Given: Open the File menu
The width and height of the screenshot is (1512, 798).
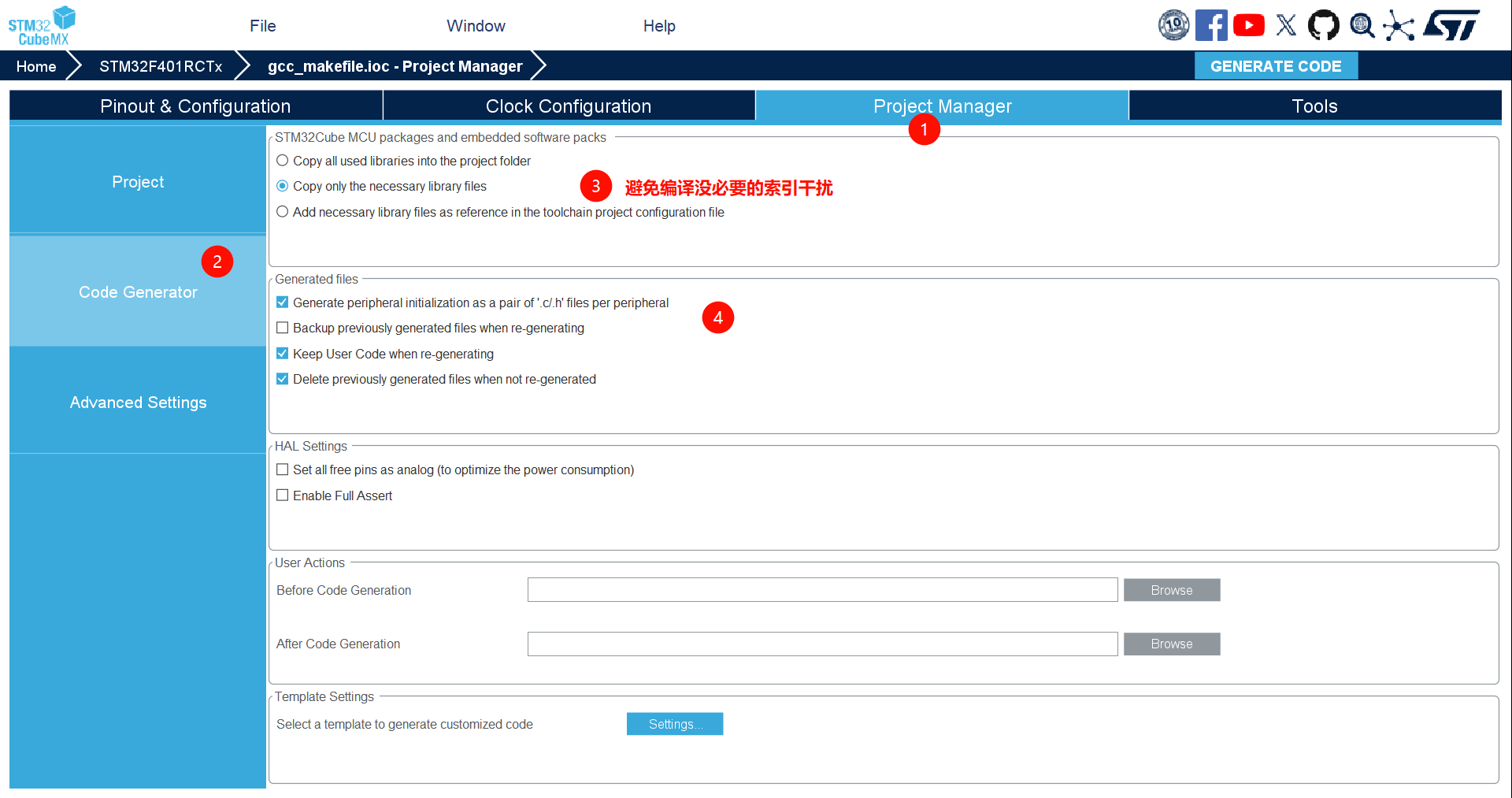Looking at the screenshot, I should 263,26.
